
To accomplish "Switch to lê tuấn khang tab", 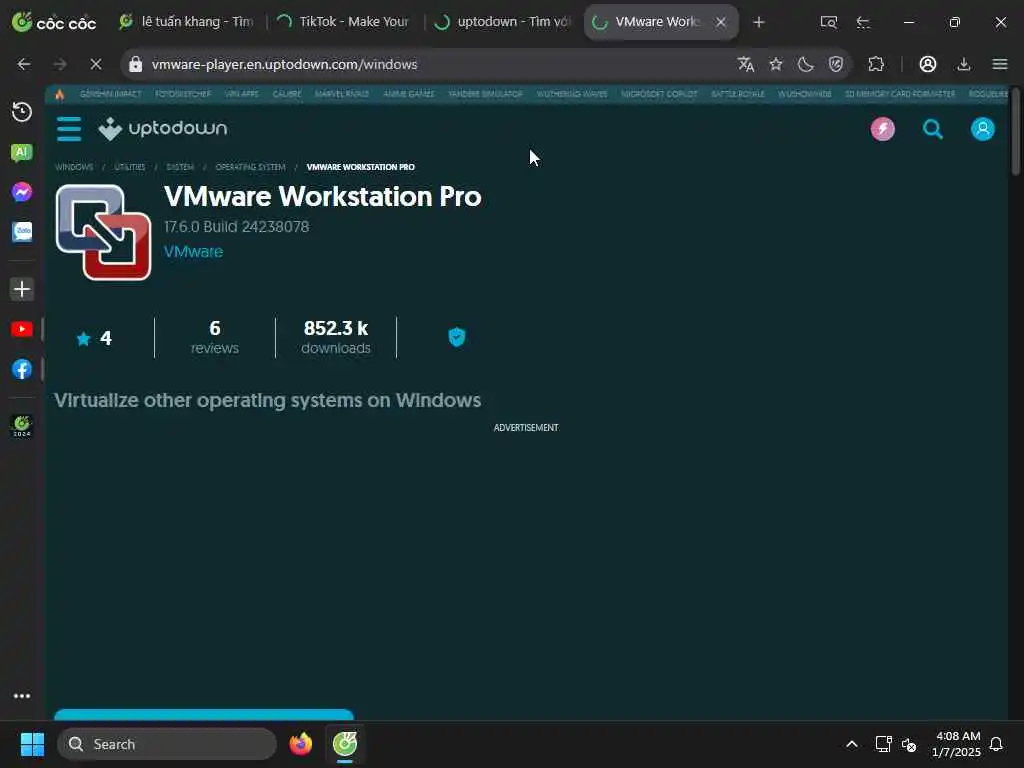I will tap(187, 22).
